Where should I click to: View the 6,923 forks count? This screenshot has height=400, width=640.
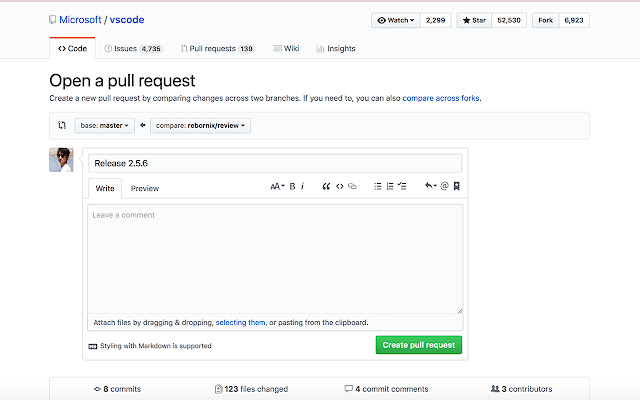click(574, 20)
